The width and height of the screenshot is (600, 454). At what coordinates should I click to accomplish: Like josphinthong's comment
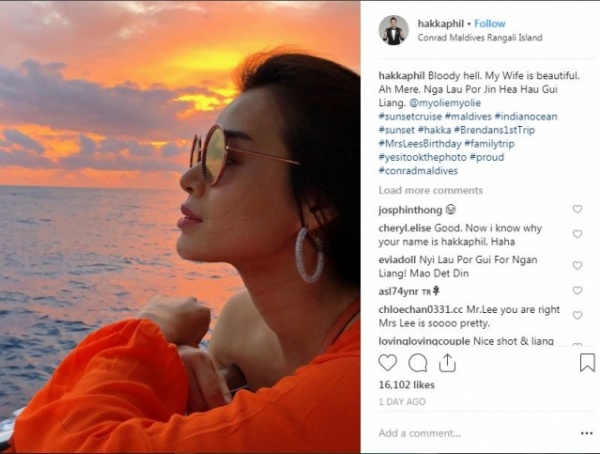(x=577, y=210)
